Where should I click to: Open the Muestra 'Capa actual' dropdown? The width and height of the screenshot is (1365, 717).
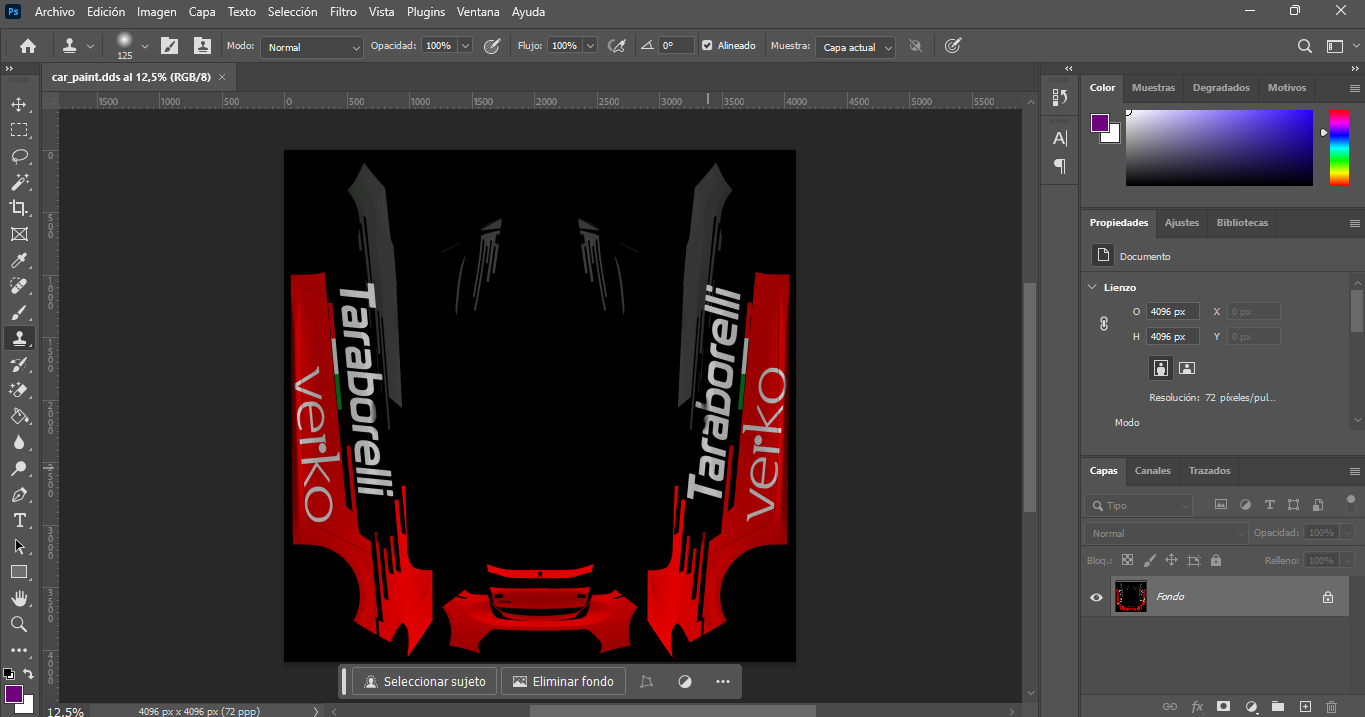click(x=855, y=47)
